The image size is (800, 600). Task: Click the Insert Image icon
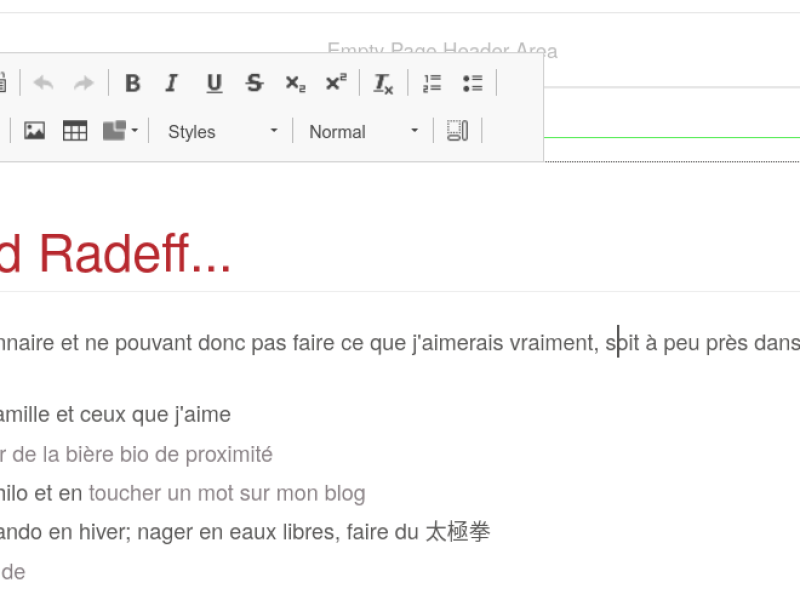tap(35, 131)
